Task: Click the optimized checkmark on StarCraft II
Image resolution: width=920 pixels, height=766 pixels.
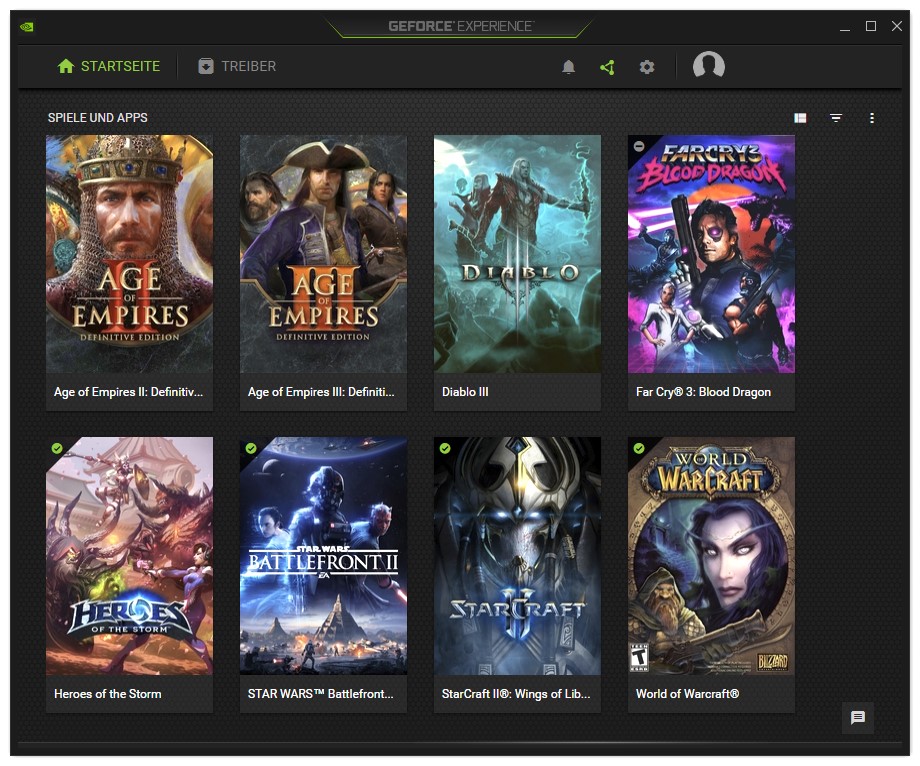Action: tap(445, 448)
